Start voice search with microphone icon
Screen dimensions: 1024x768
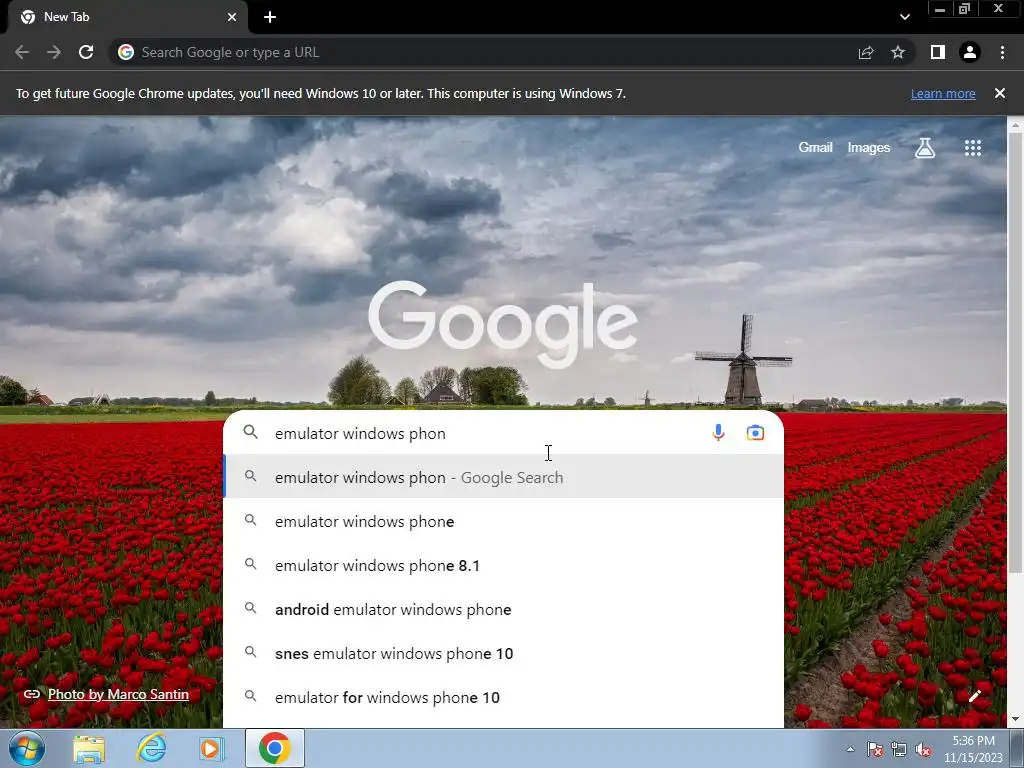[x=718, y=432]
